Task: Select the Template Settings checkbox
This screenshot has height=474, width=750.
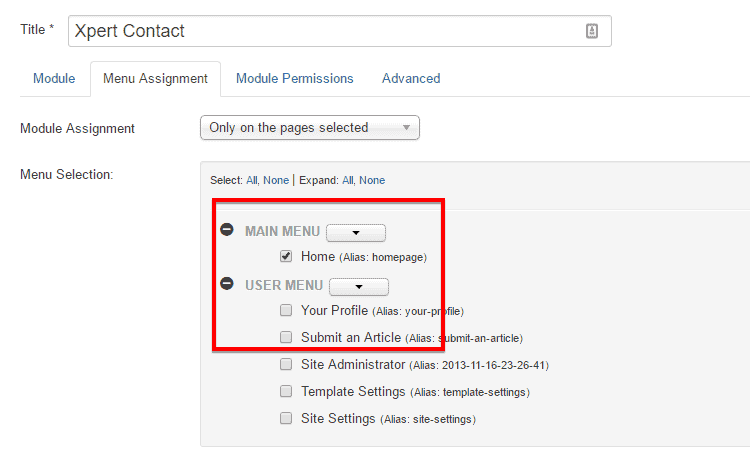Action: tap(286, 391)
